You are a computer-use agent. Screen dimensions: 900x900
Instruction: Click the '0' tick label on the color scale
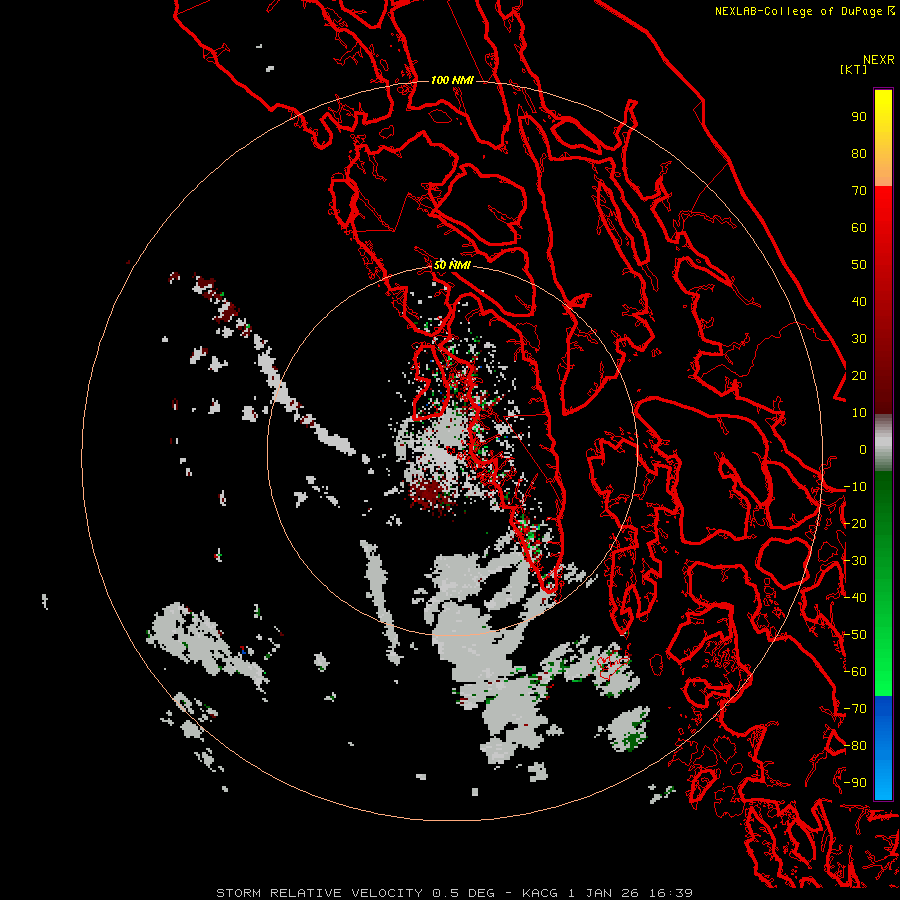863,450
